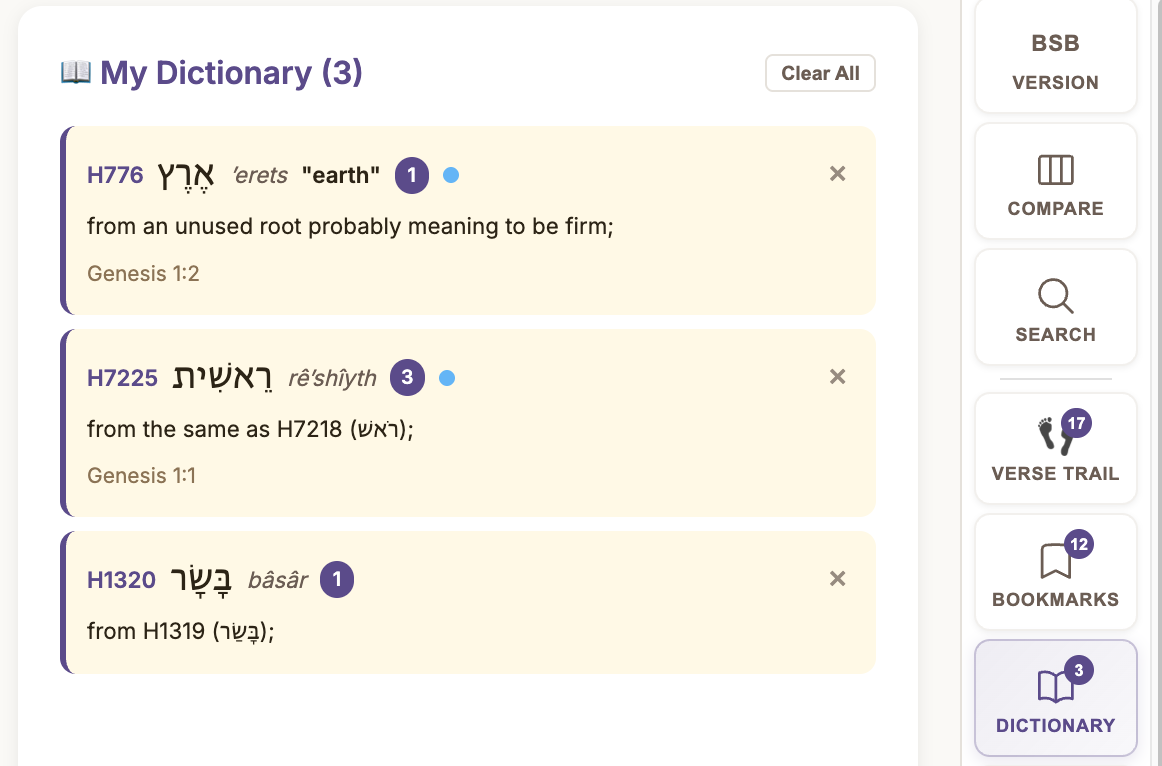Remove the H1320 entry with its X

(x=837, y=578)
